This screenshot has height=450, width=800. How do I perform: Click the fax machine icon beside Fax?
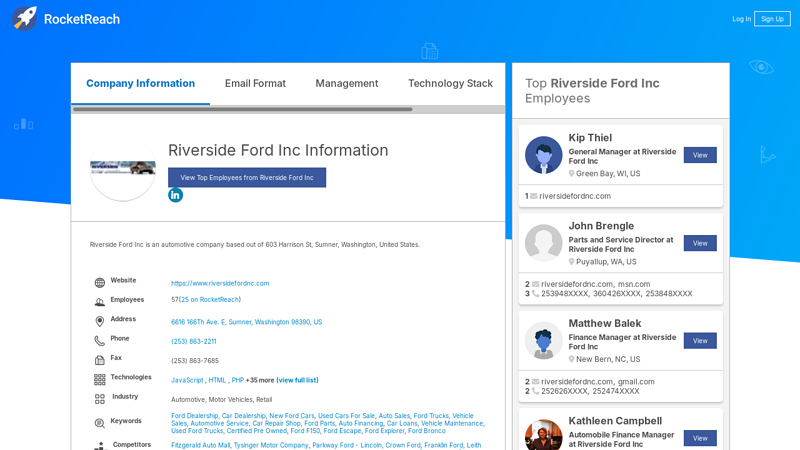click(99, 360)
